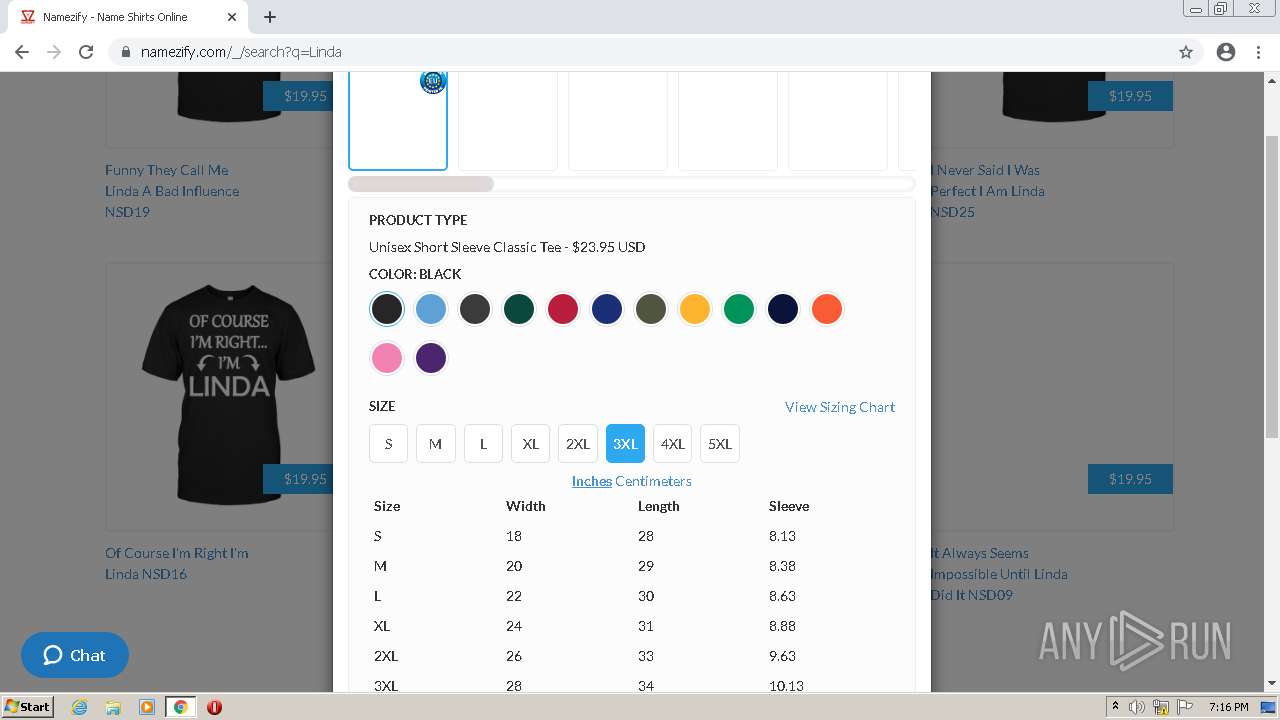The image size is (1280, 720).
Task: Choose the purple color swatch
Action: (x=431, y=357)
